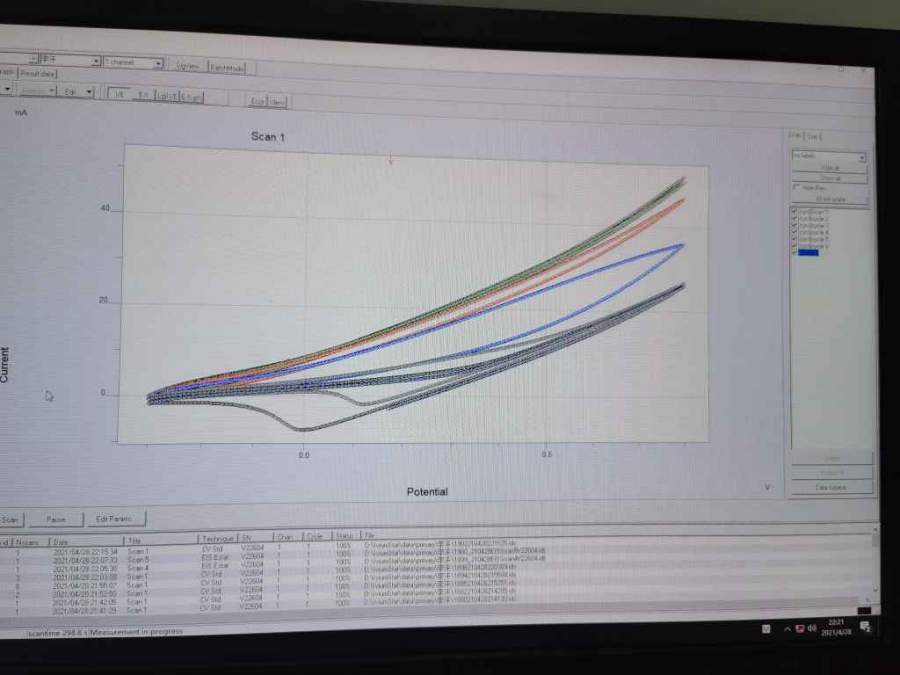Sort table by the Title column header

pyautogui.click(x=161, y=540)
